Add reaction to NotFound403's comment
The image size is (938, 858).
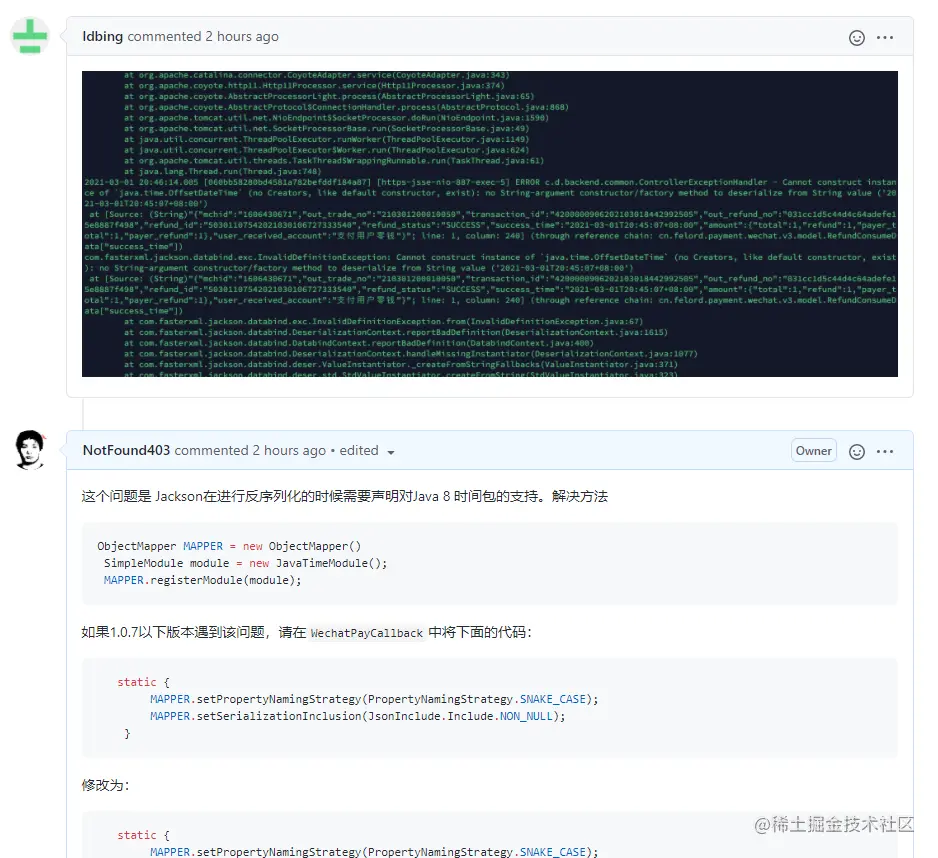point(857,452)
